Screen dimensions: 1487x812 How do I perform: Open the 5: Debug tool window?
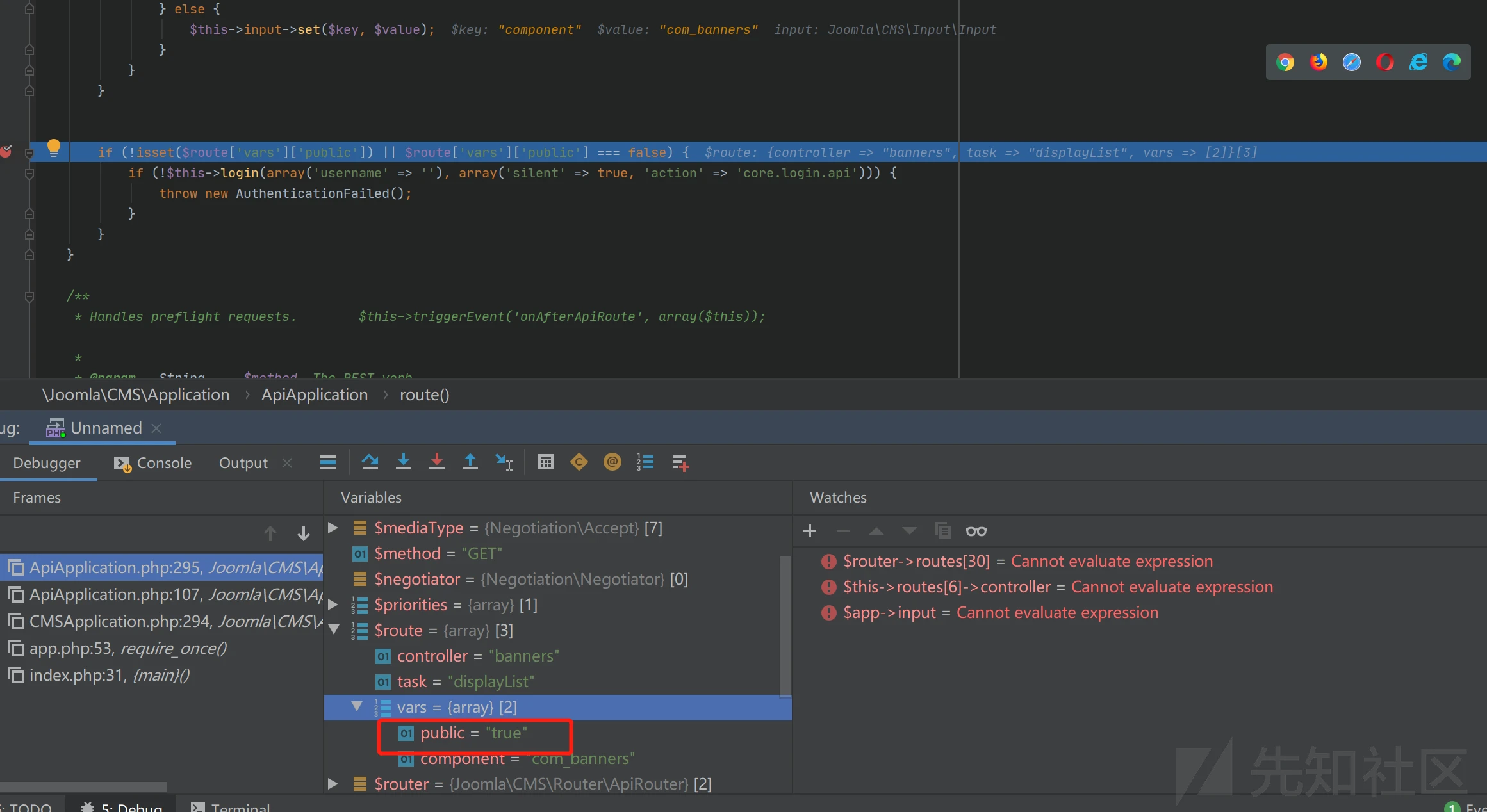coord(122,807)
